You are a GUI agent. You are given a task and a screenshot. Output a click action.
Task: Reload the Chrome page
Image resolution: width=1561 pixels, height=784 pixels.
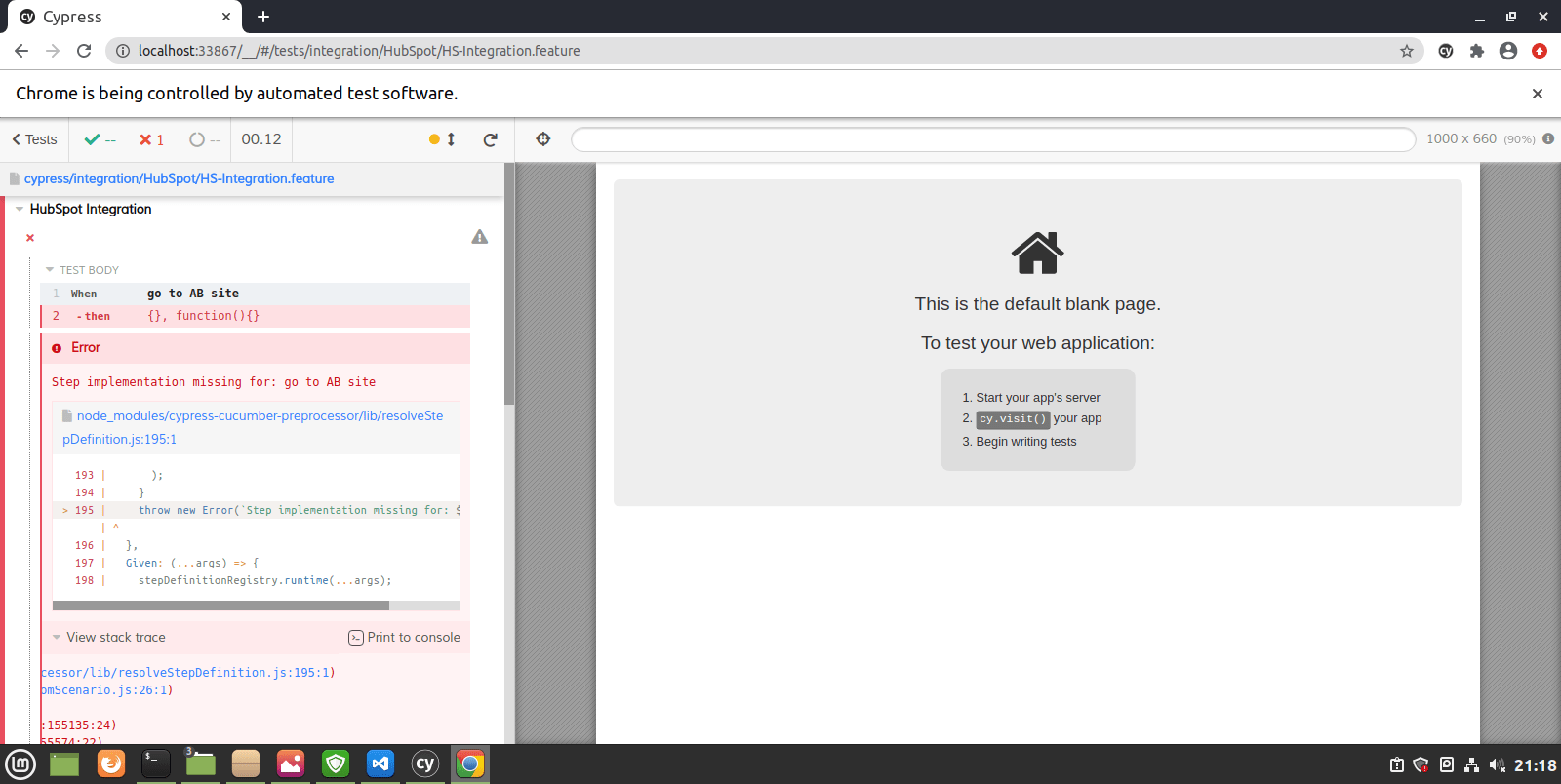coord(84,51)
